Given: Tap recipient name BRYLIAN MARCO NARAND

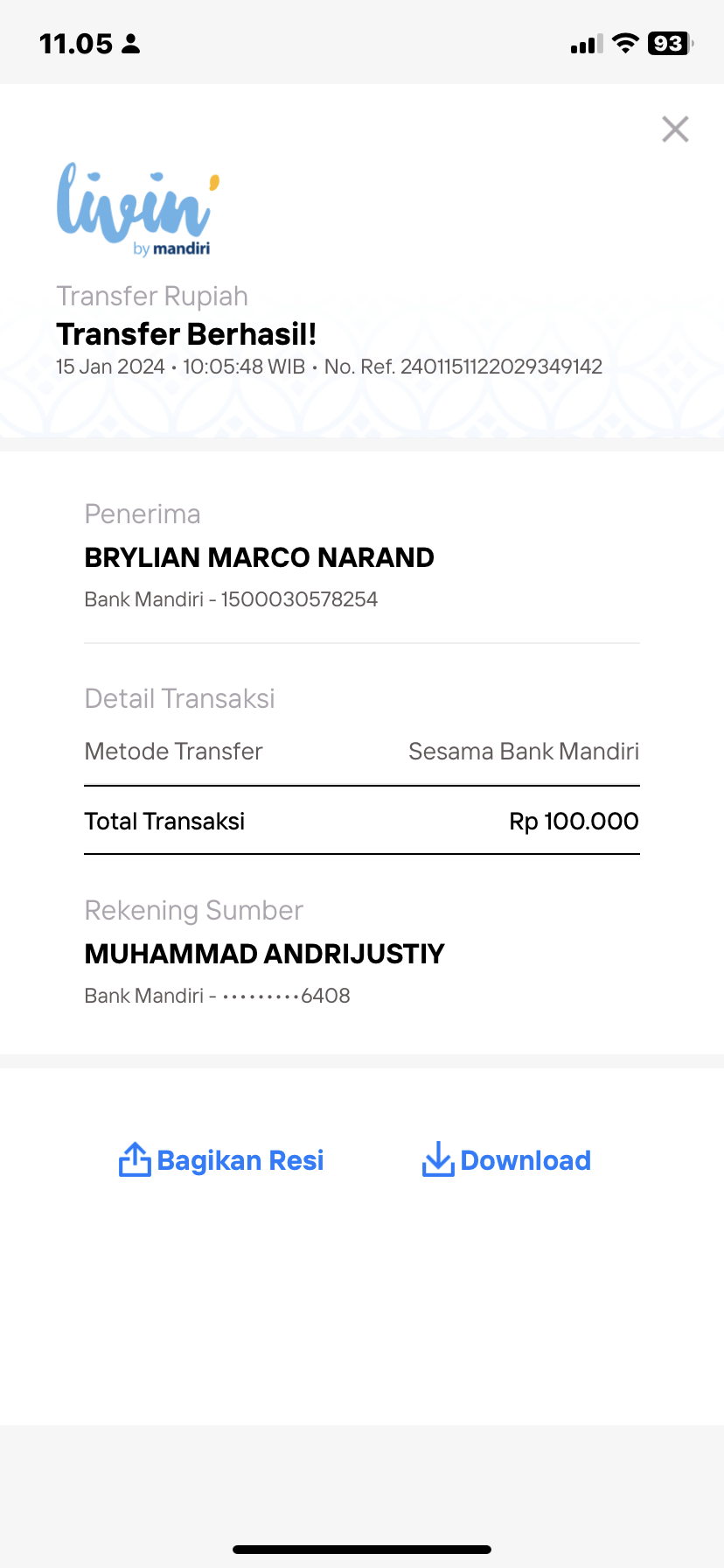Looking at the screenshot, I should pos(259,557).
